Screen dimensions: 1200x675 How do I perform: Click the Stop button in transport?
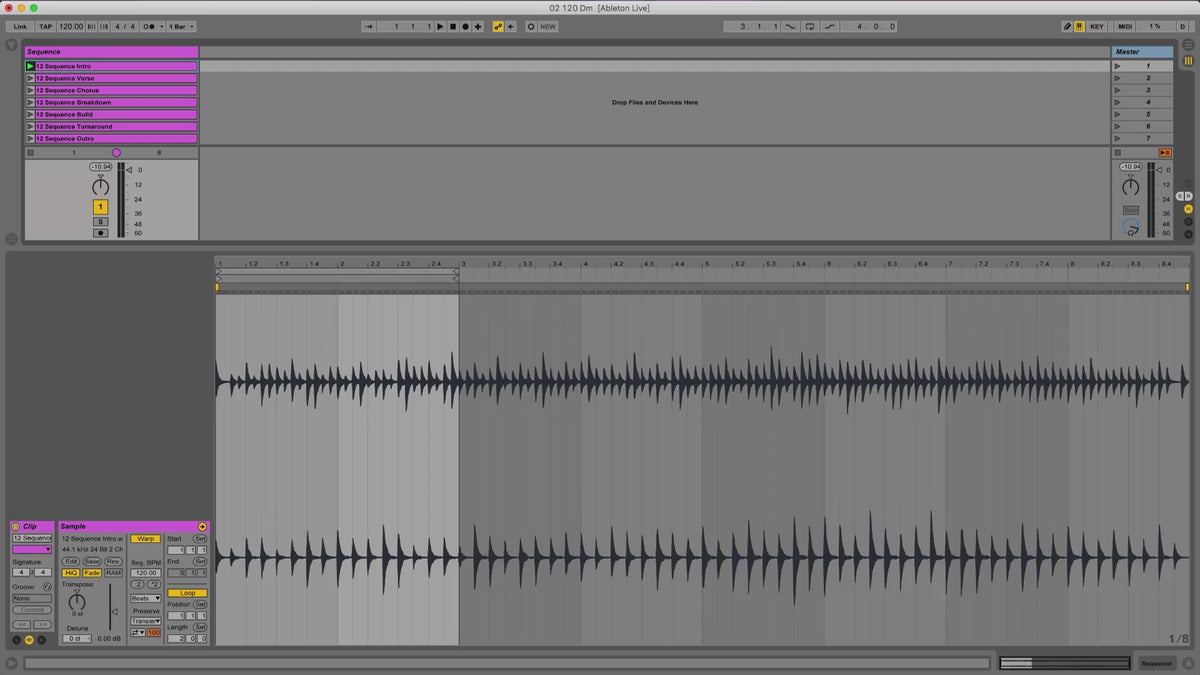452,27
